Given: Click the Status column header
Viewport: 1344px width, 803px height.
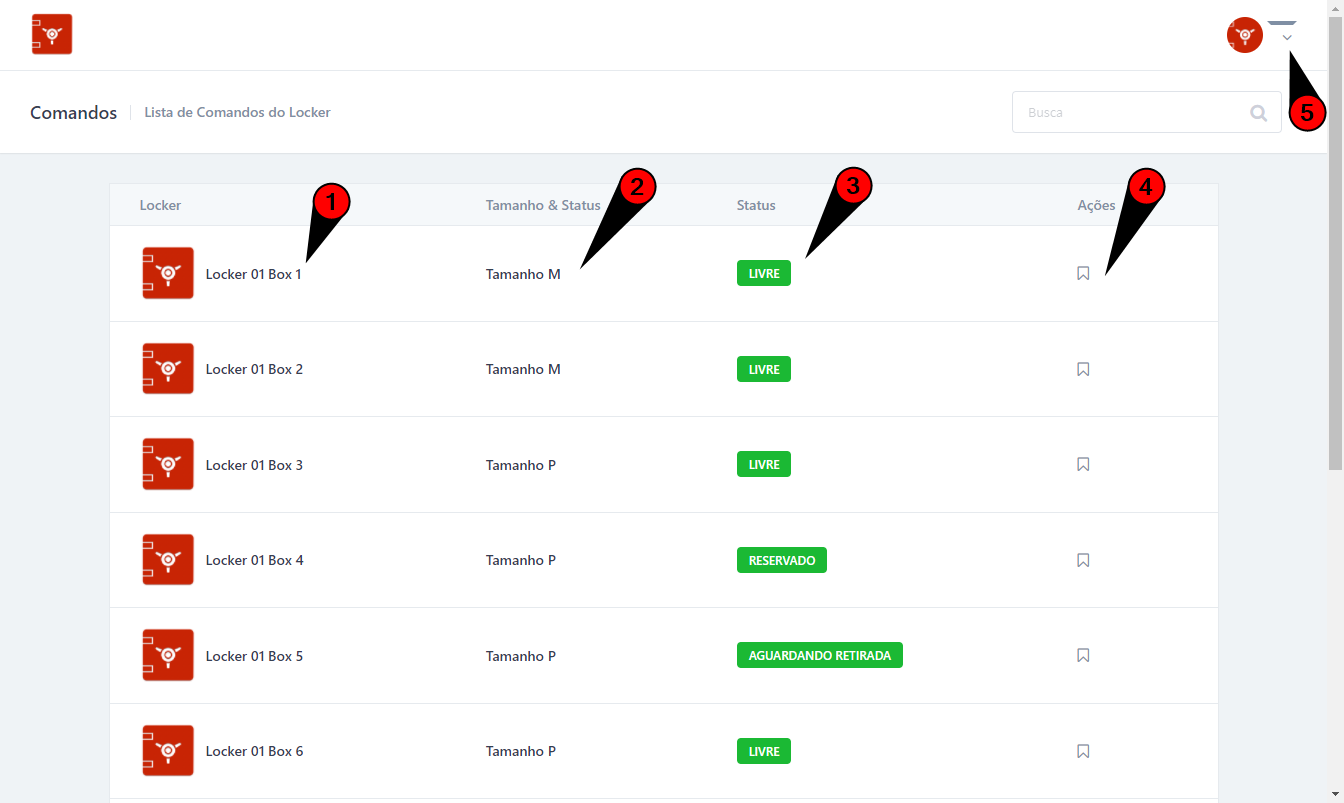Looking at the screenshot, I should coord(756,205).
